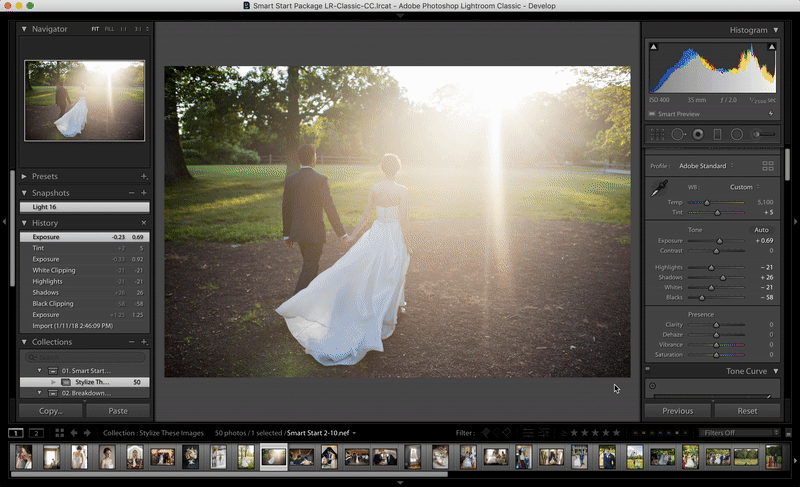The width and height of the screenshot is (800, 487).
Task: Open the profile browser grid icon
Action: click(x=768, y=165)
